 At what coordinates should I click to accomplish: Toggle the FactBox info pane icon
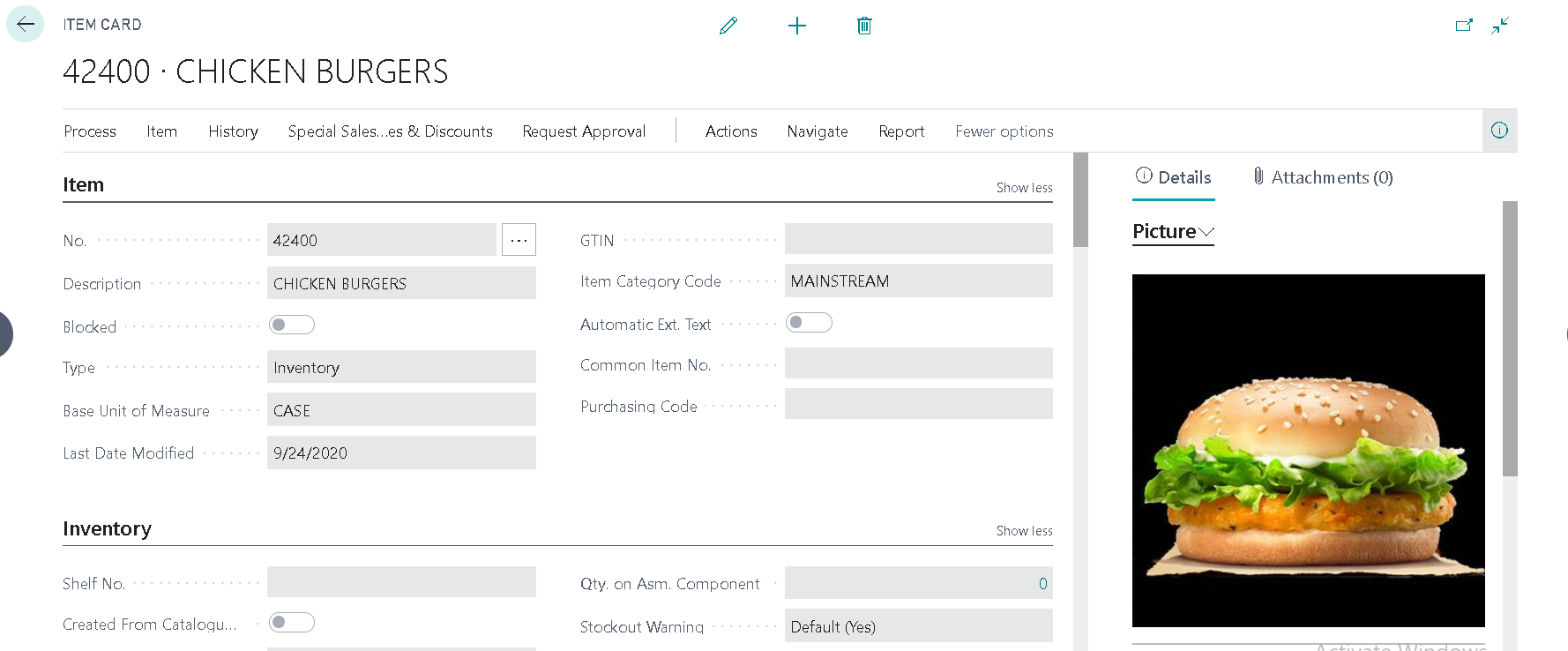coord(1499,131)
